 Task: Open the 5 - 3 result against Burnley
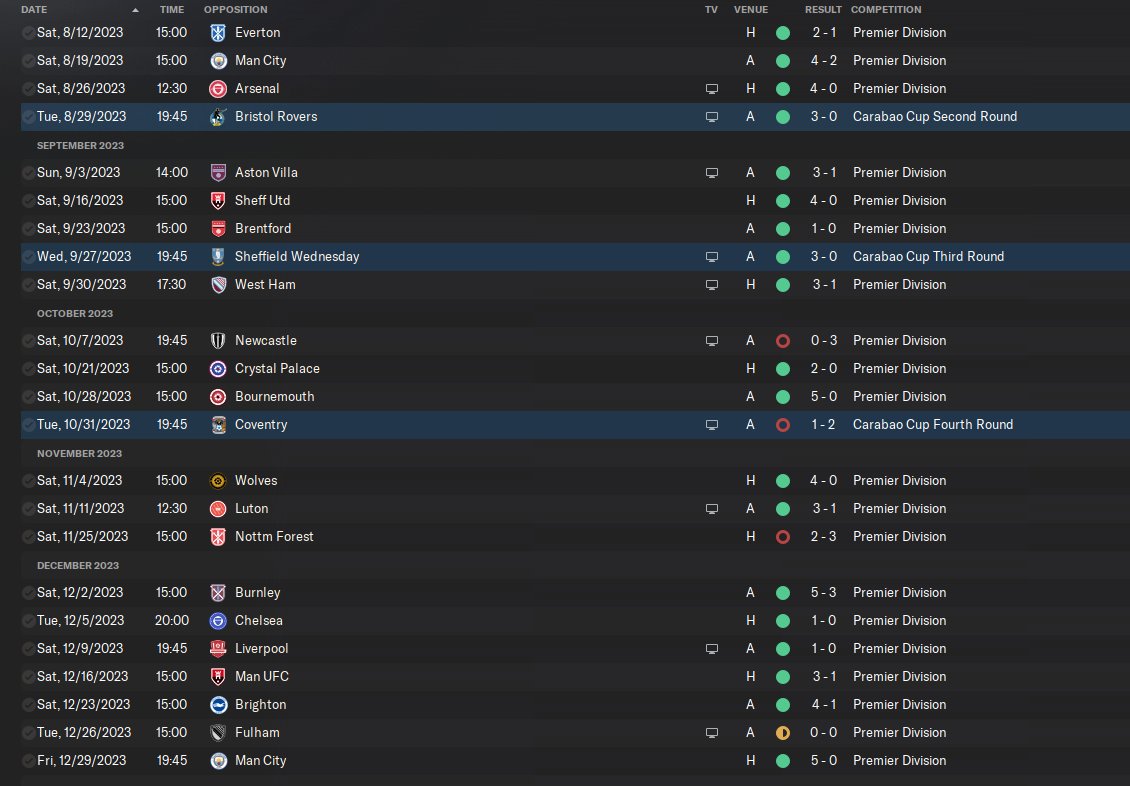click(x=823, y=592)
